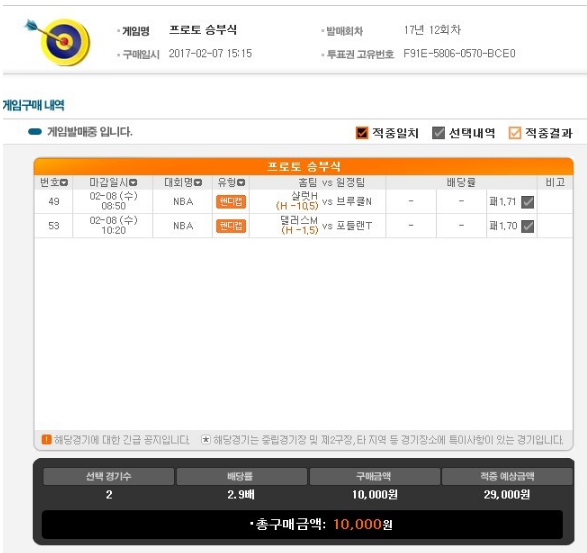Uncheck the 패 1.70 selection box

527,226
